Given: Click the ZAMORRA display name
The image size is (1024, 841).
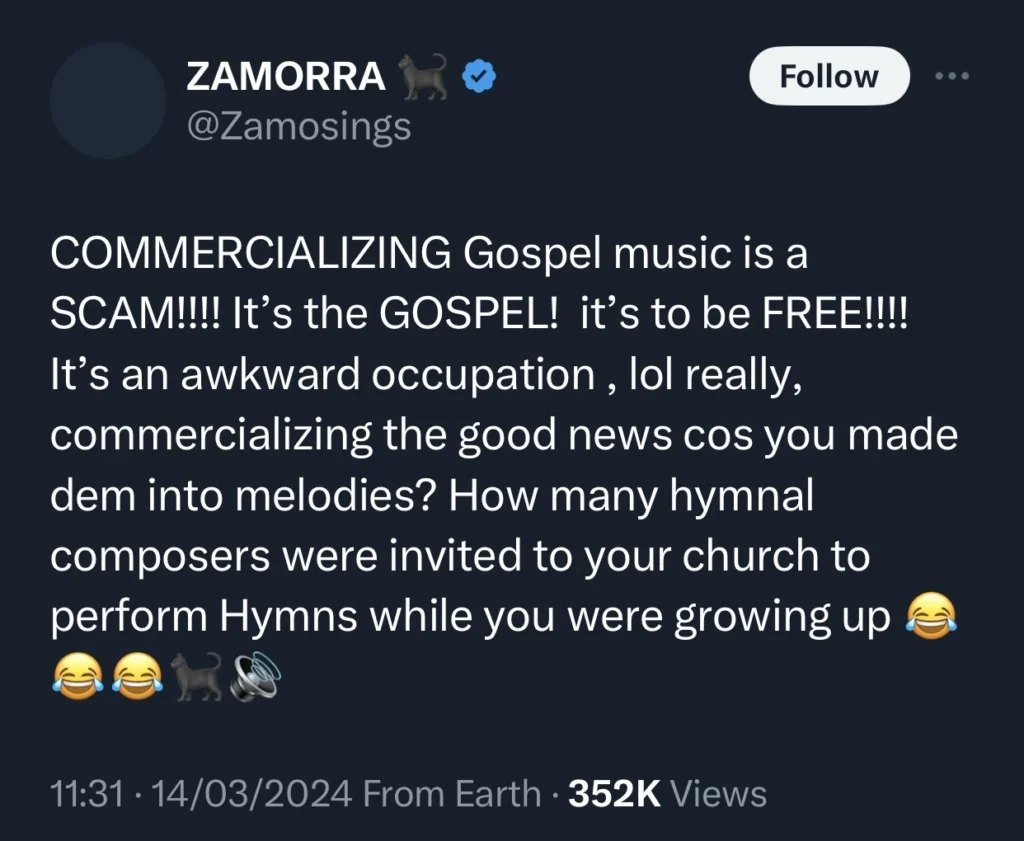Looking at the screenshot, I should point(285,73).
